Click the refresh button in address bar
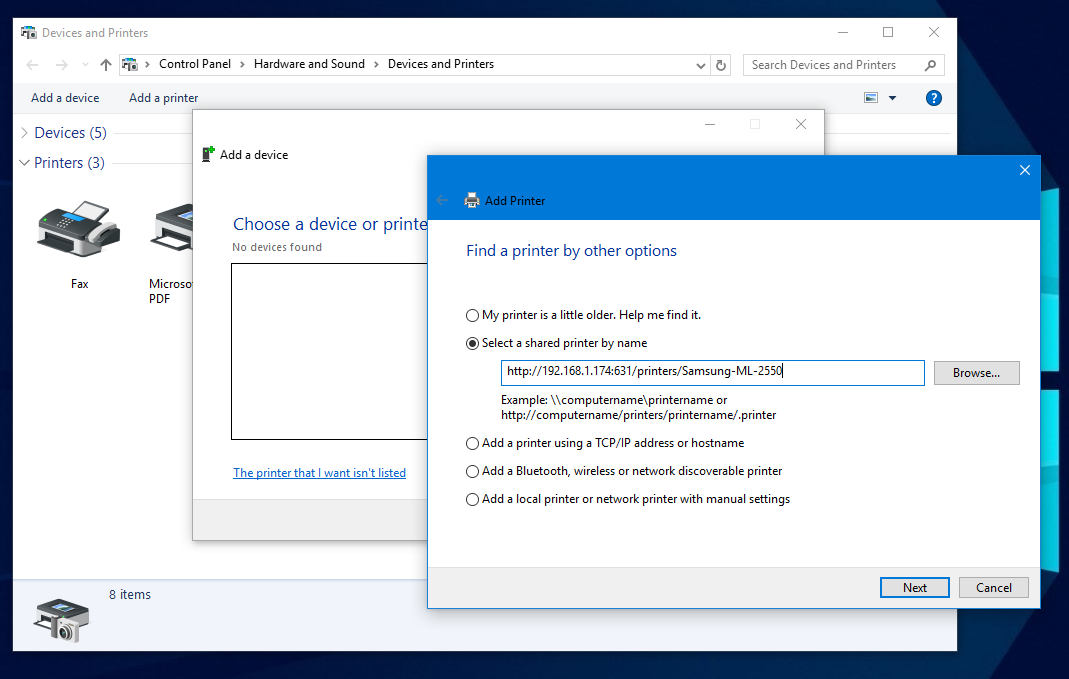1069x679 pixels. point(722,65)
